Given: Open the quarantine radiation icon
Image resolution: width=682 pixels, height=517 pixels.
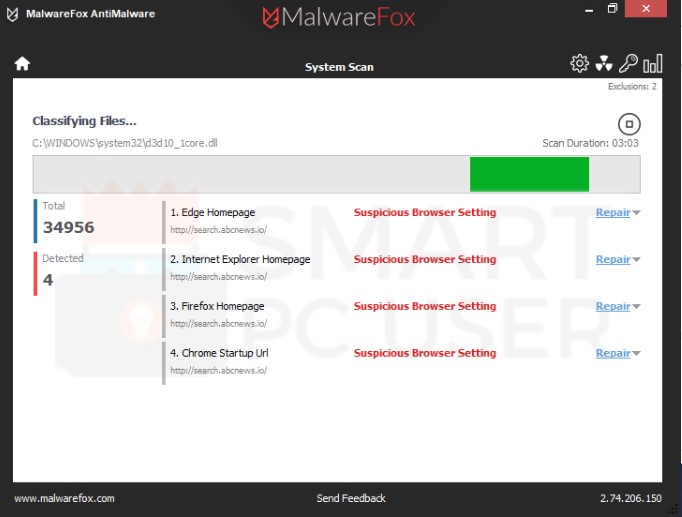Looking at the screenshot, I should tap(604, 63).
